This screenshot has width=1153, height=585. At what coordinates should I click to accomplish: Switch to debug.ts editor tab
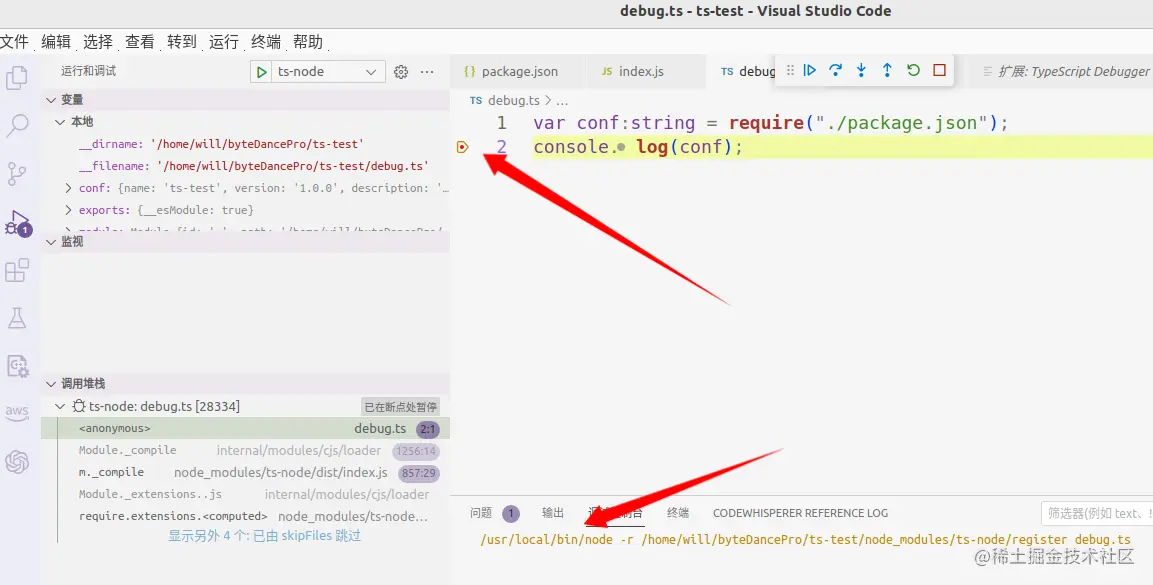[x=748, y=71]
